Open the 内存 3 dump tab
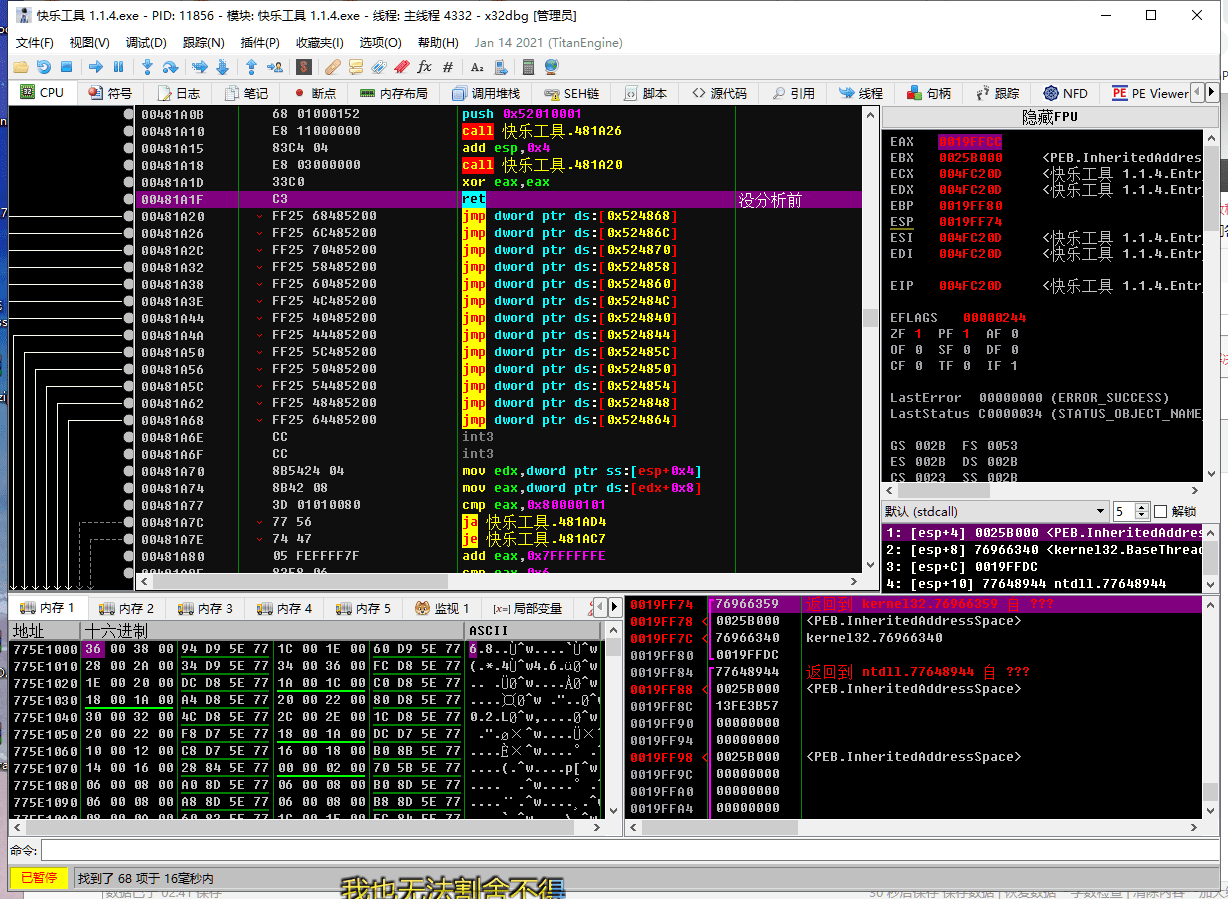 click(205, 608)
